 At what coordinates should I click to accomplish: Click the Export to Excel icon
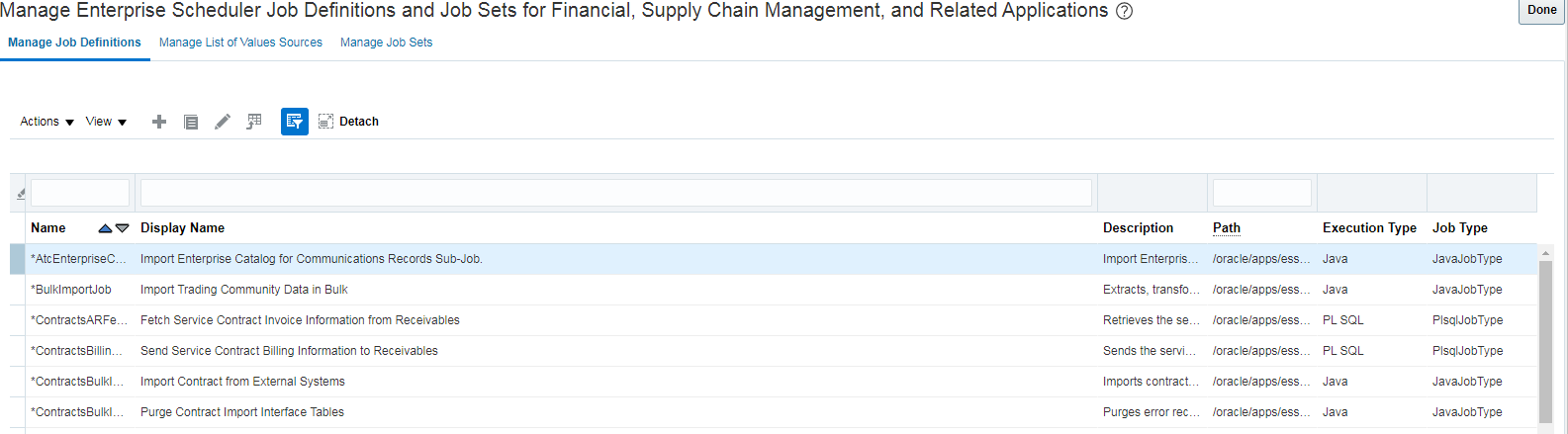[x=254, y=122]
